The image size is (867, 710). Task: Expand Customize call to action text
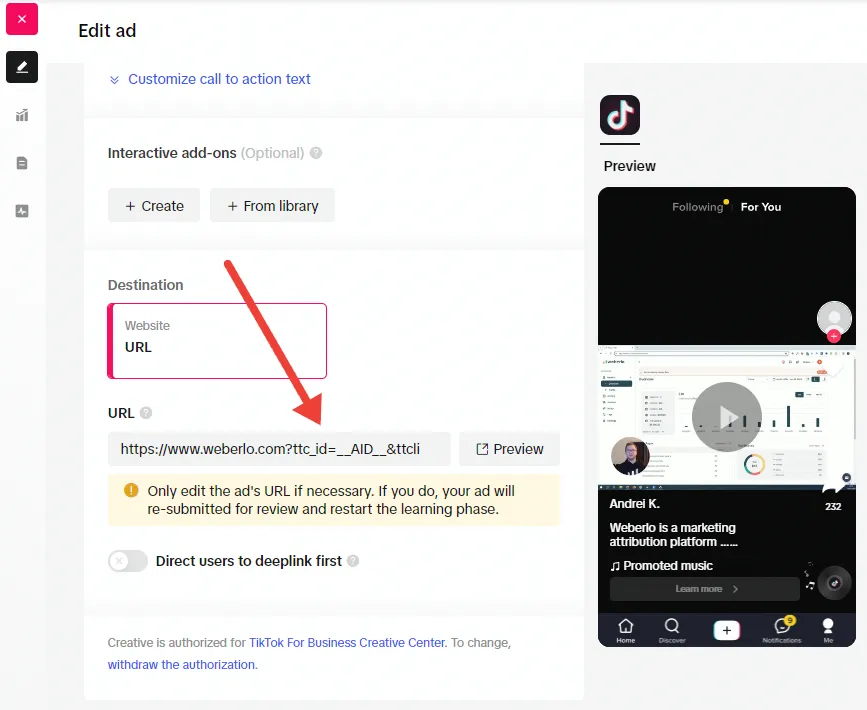click(x=210, y=79)
